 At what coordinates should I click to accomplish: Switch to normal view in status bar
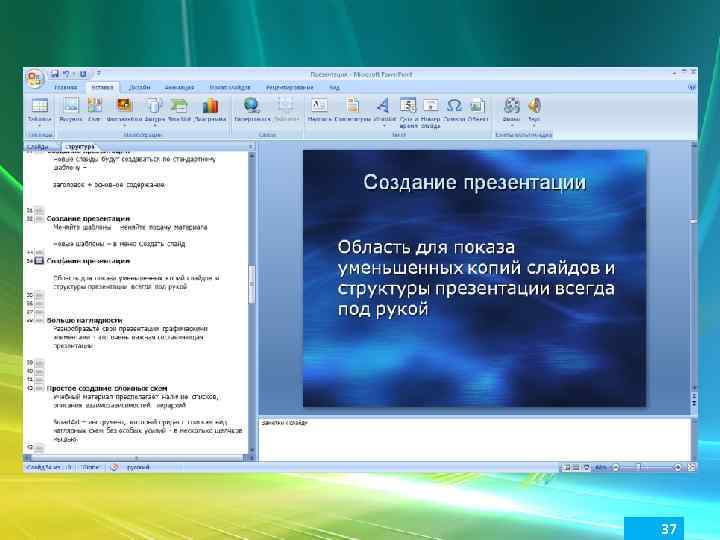click(567, 467)
